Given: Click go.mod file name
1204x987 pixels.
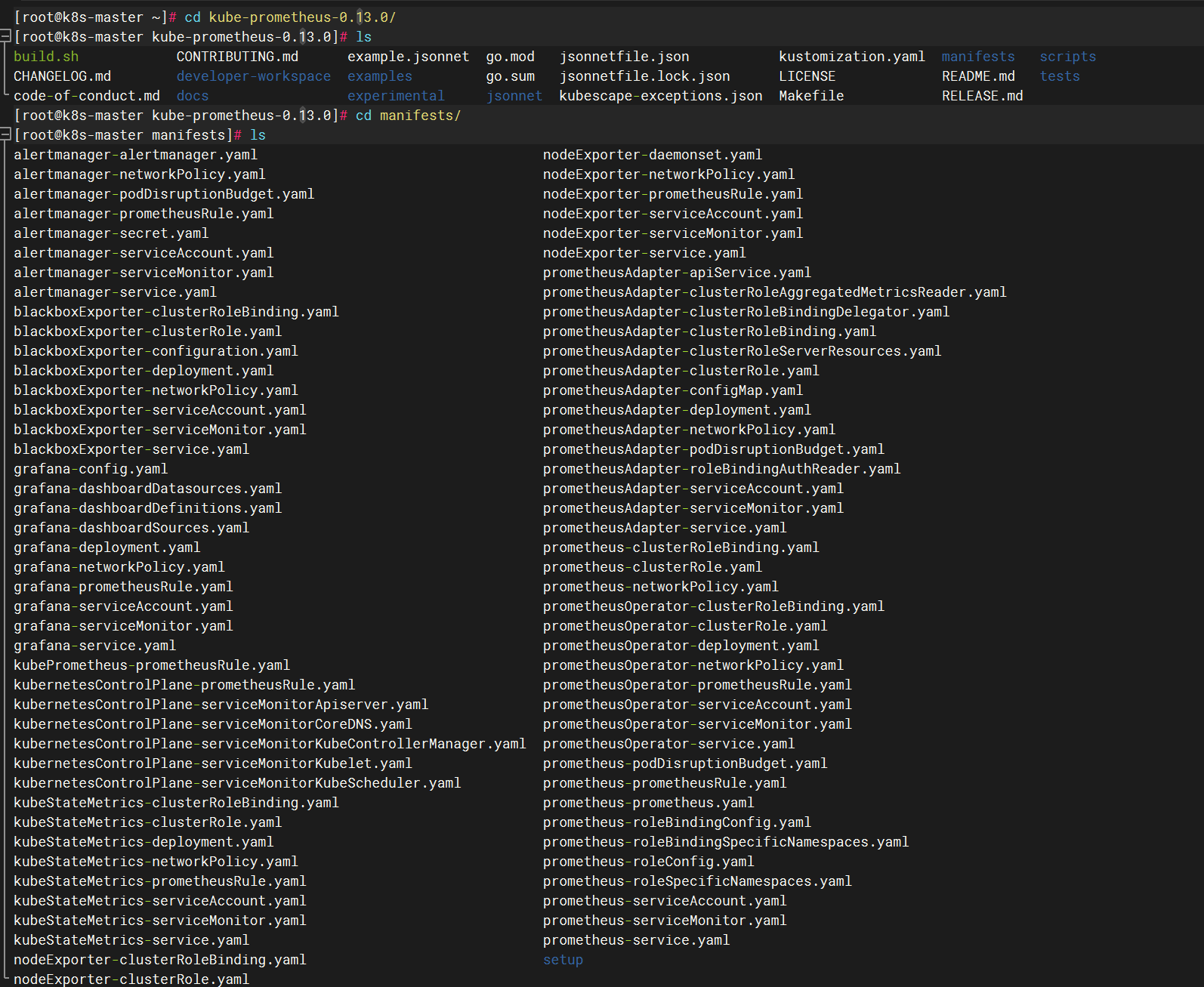Looking at the screenshot, I should tap(511, 57).
